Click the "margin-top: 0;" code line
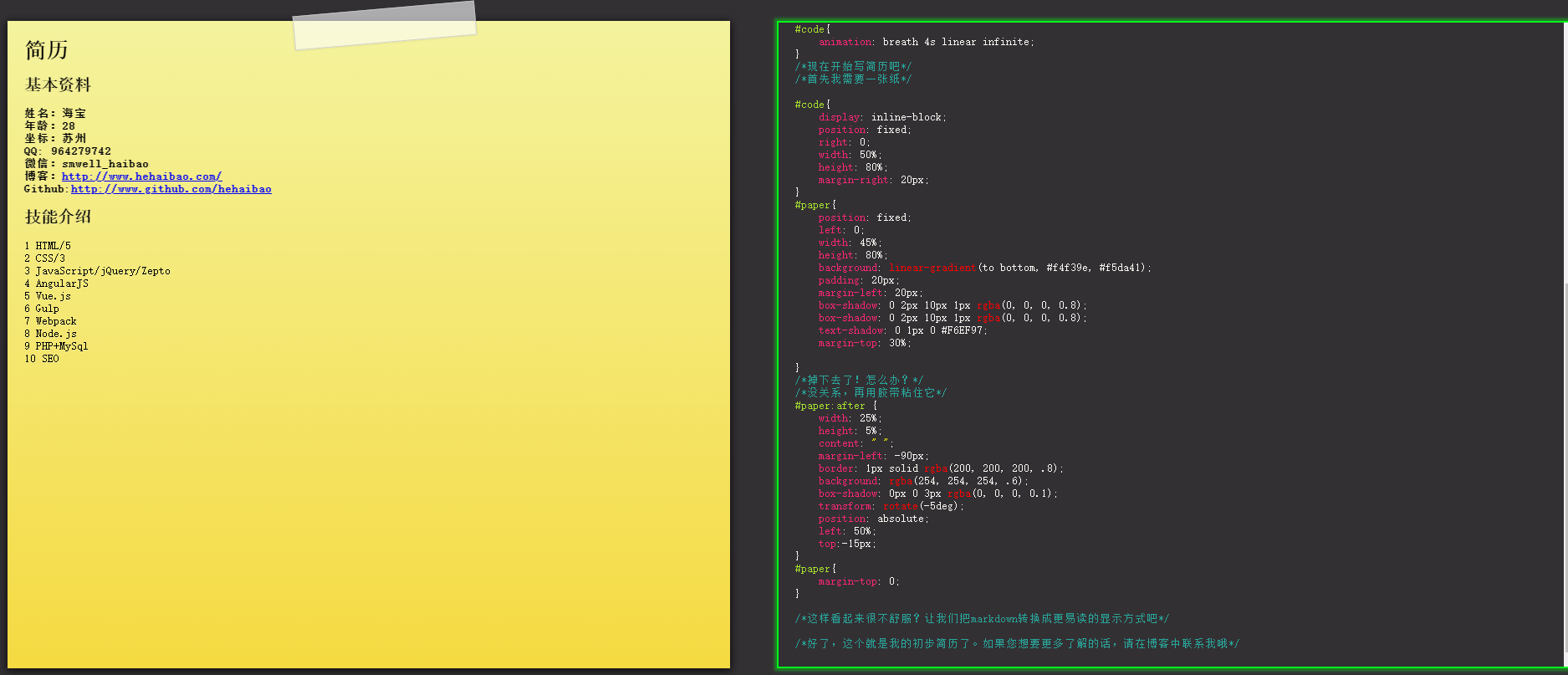Image resolution: width=1568 pixels, height=675 pixels. click(860, 581)
